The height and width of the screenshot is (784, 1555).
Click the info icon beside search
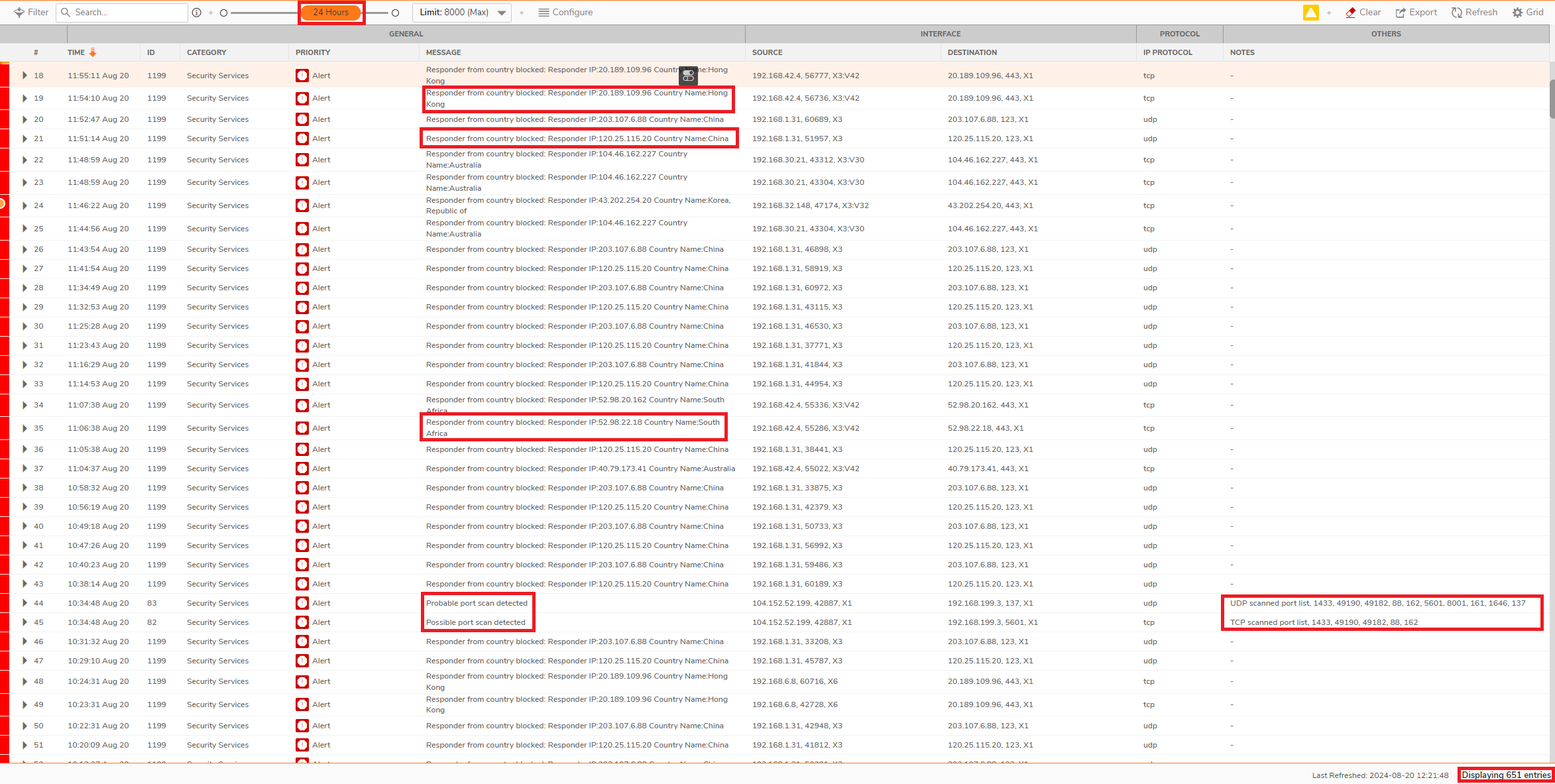(x=196, y=13)
